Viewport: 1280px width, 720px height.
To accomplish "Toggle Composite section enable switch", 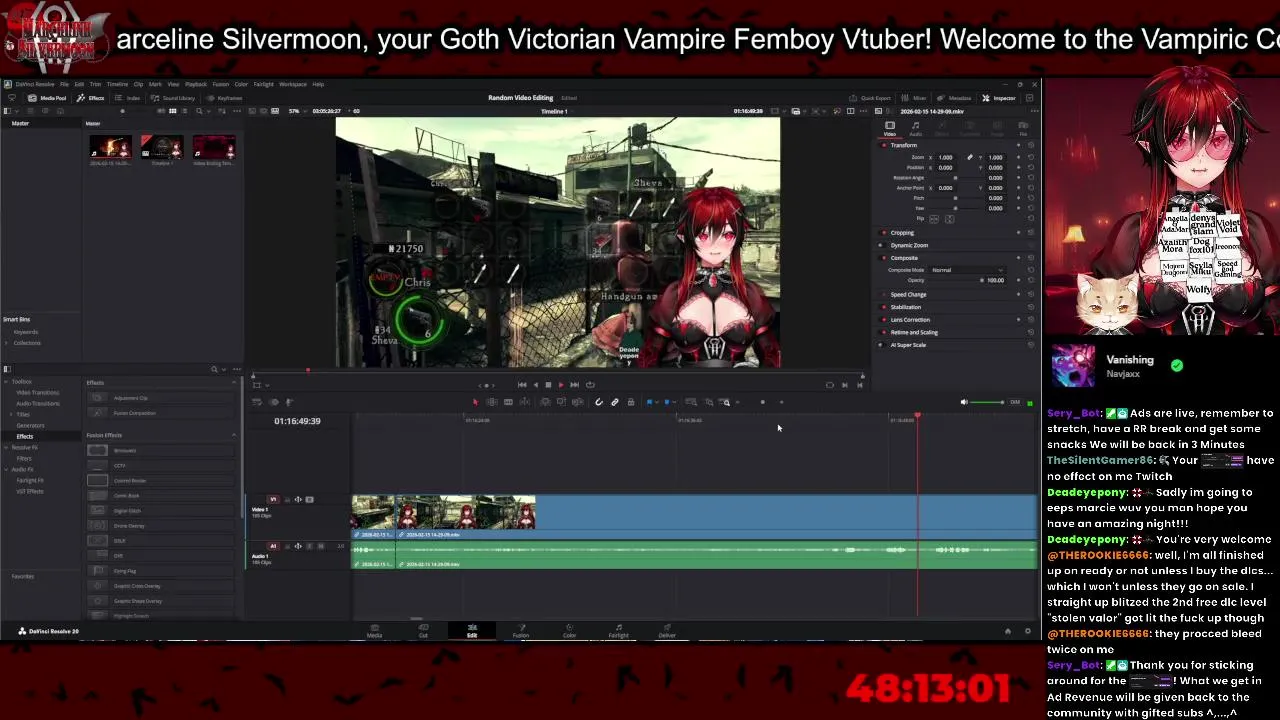I will [x=884, y=258].
